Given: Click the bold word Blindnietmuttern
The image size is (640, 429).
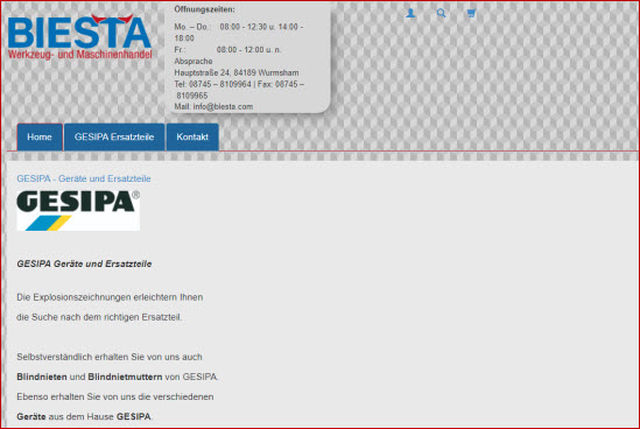Looking at the screenshot, I should pos(125,377).
